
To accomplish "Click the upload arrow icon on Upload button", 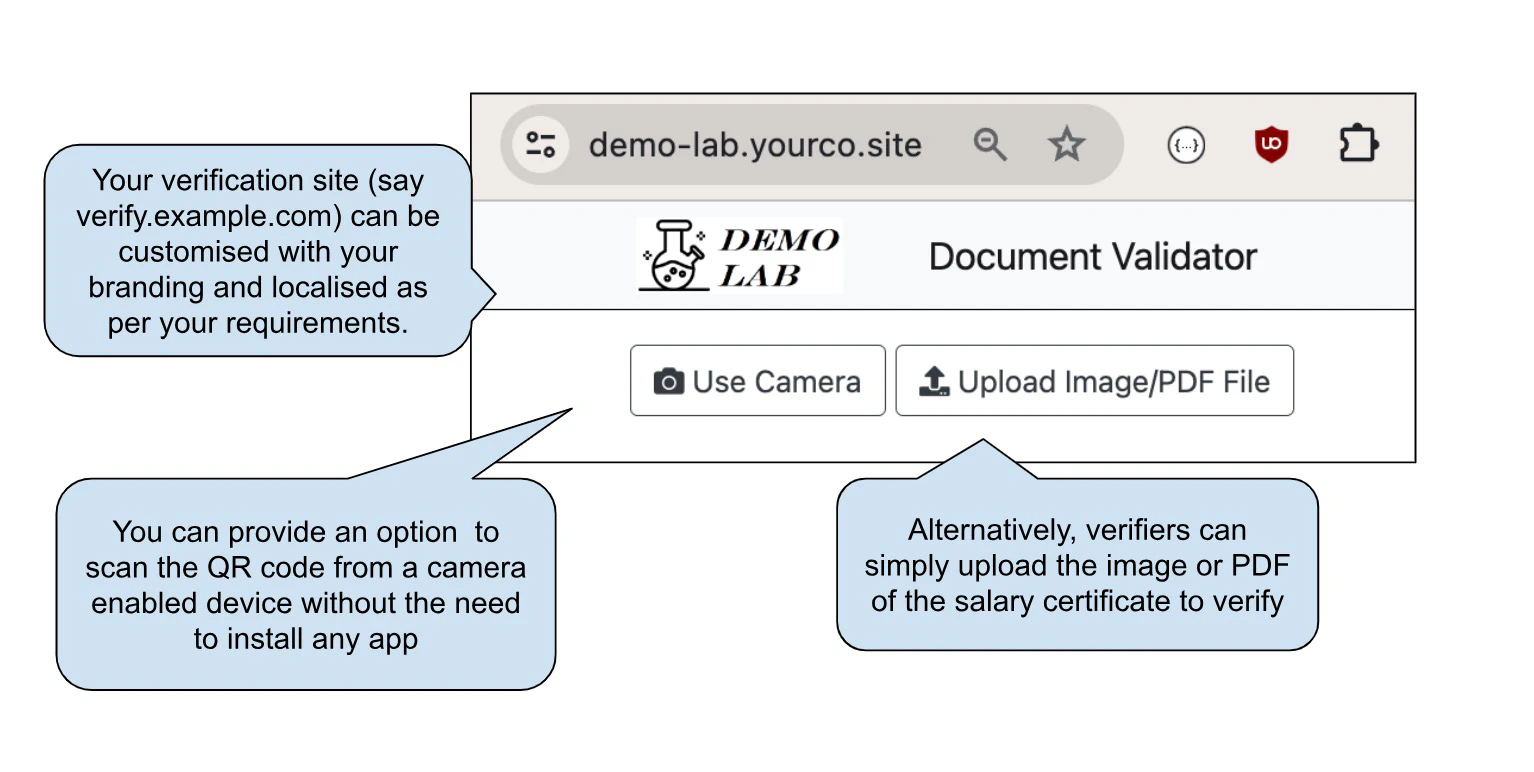I will [933, 380].
